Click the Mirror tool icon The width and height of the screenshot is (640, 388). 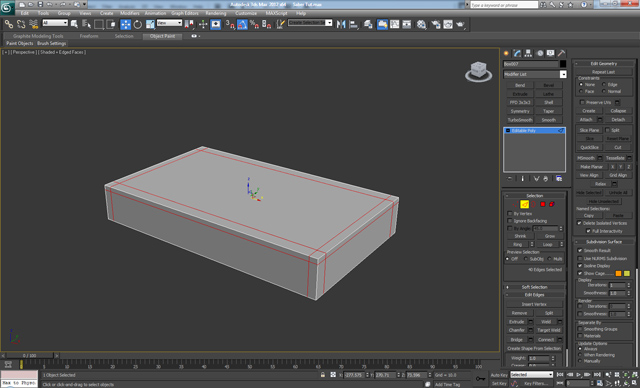[341, 24]
